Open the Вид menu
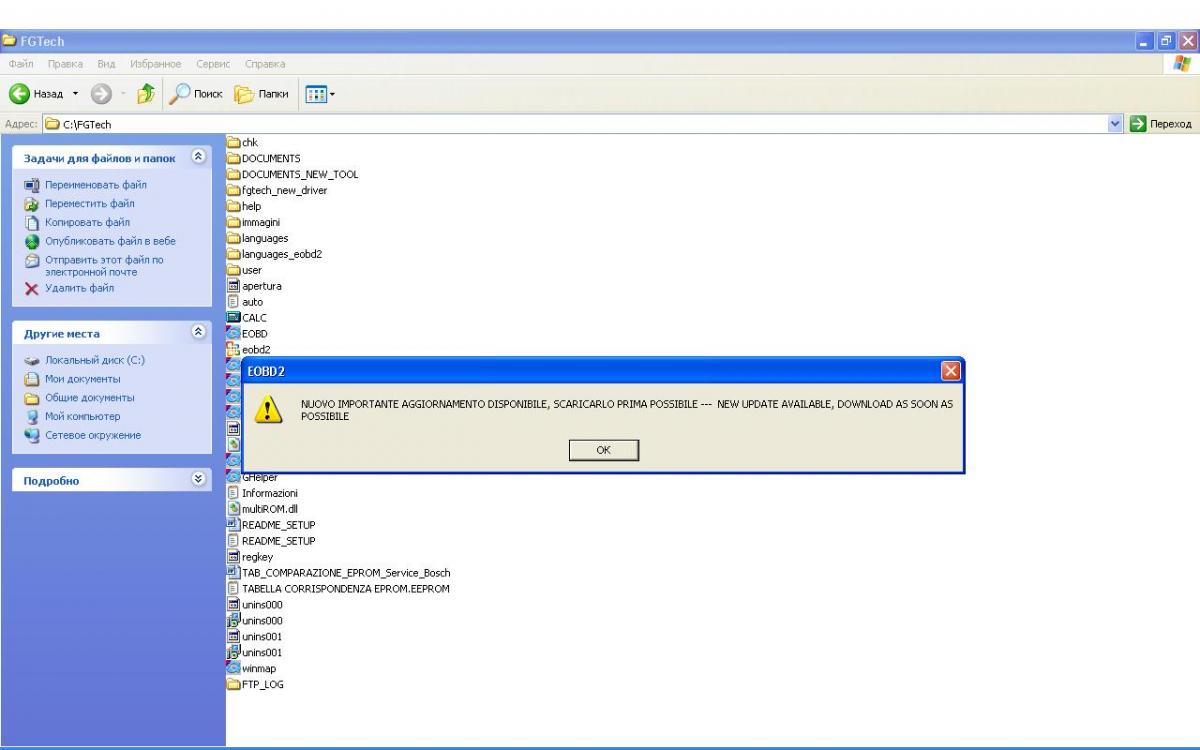1200x750 pixels. [104, 64]
